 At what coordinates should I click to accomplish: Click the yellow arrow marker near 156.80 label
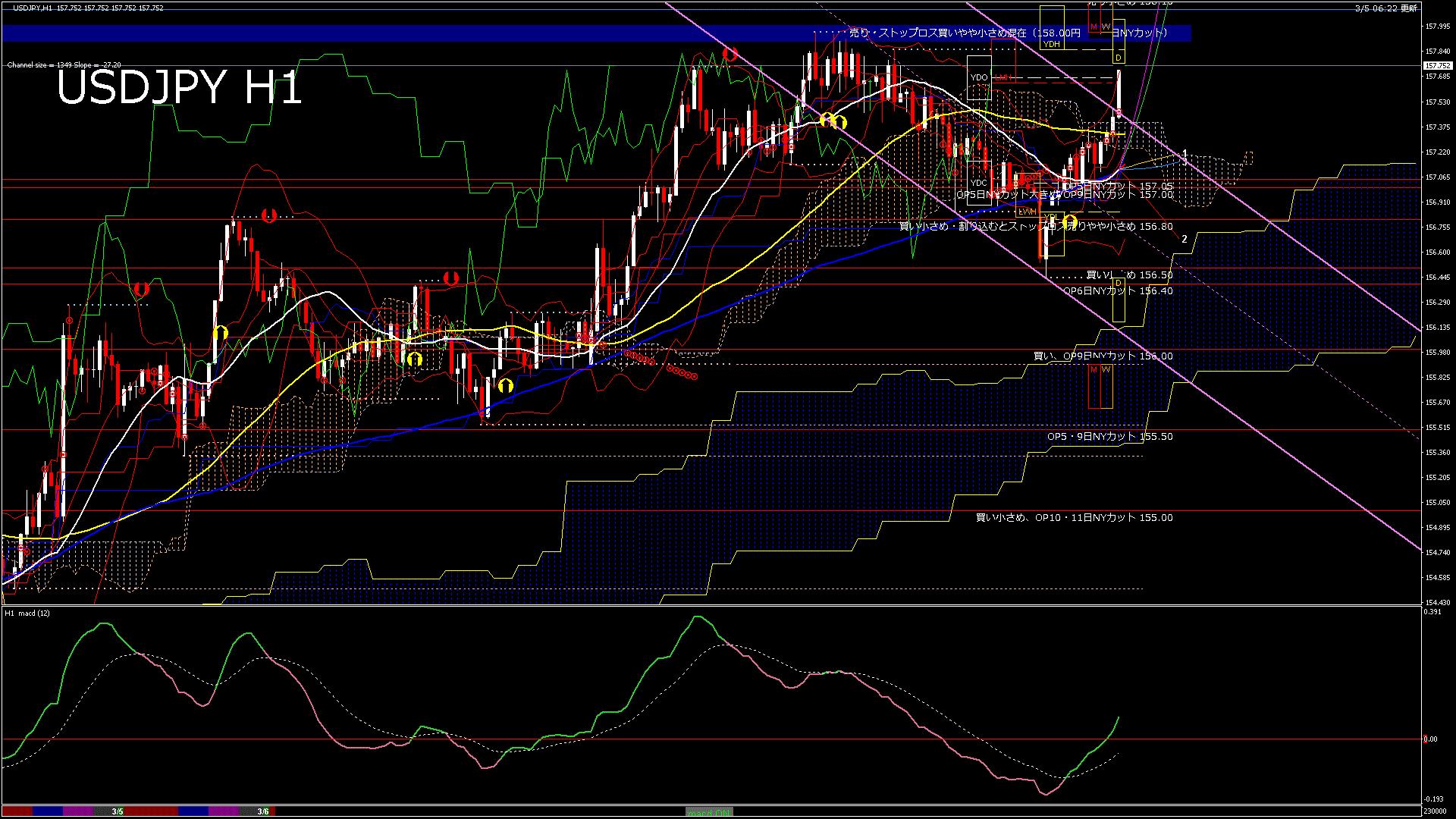tap(1070, 222)
